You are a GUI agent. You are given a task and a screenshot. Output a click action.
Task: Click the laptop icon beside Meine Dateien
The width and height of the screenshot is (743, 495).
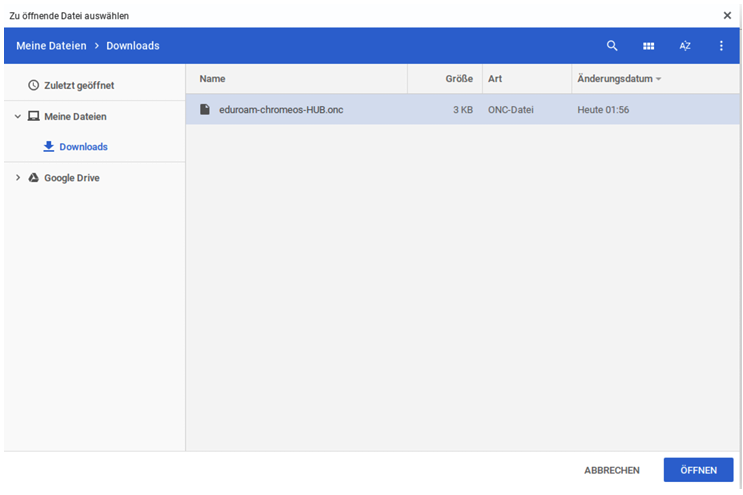click(x=33, y=116)
